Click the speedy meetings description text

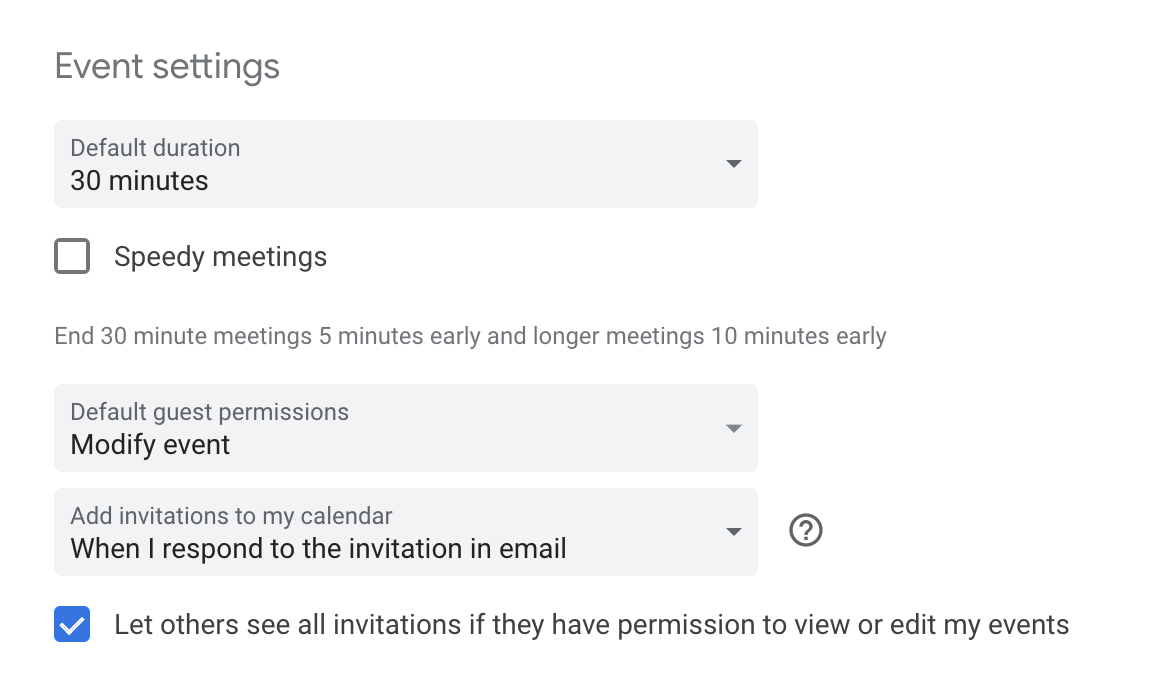[x=470, y=336]
